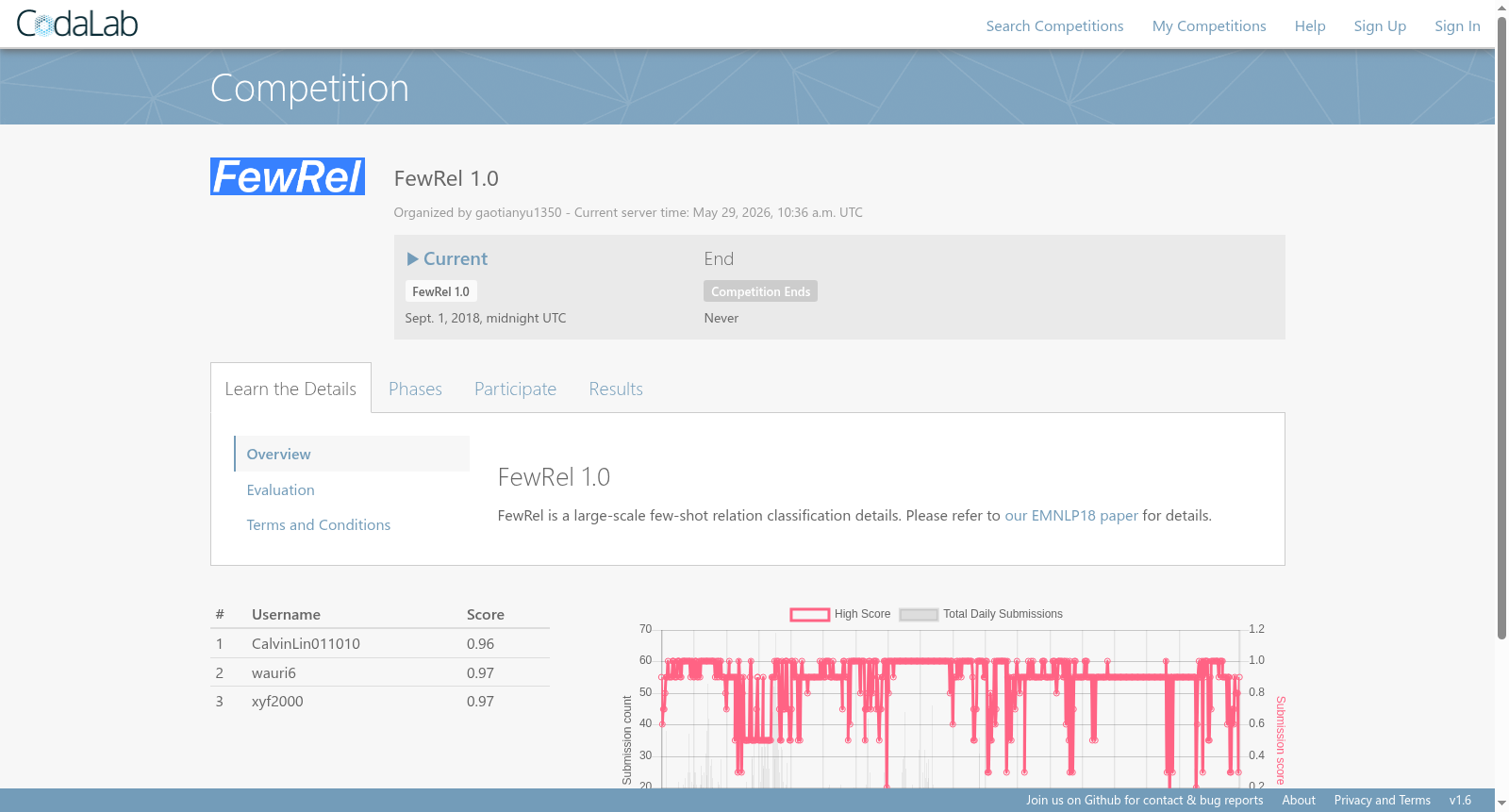This screenshot has width=1509, height=812.
Task: Select Overview in the side menu
Action: (352, 454)
